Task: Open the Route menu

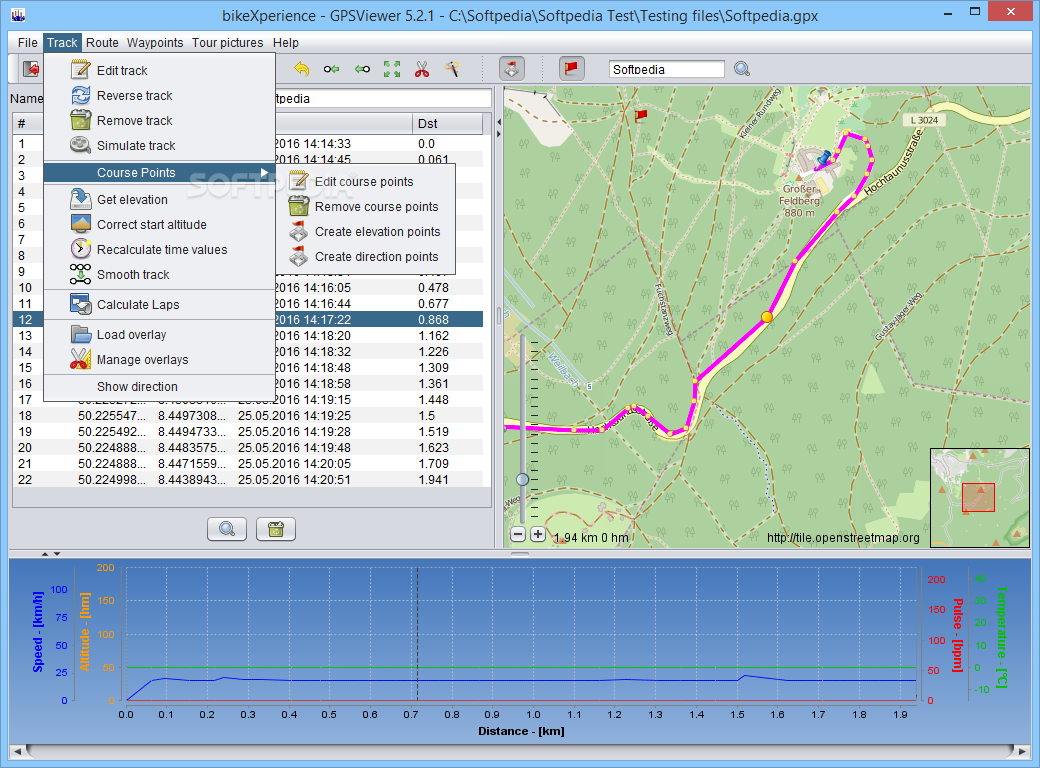Action: tap(102, 42)
